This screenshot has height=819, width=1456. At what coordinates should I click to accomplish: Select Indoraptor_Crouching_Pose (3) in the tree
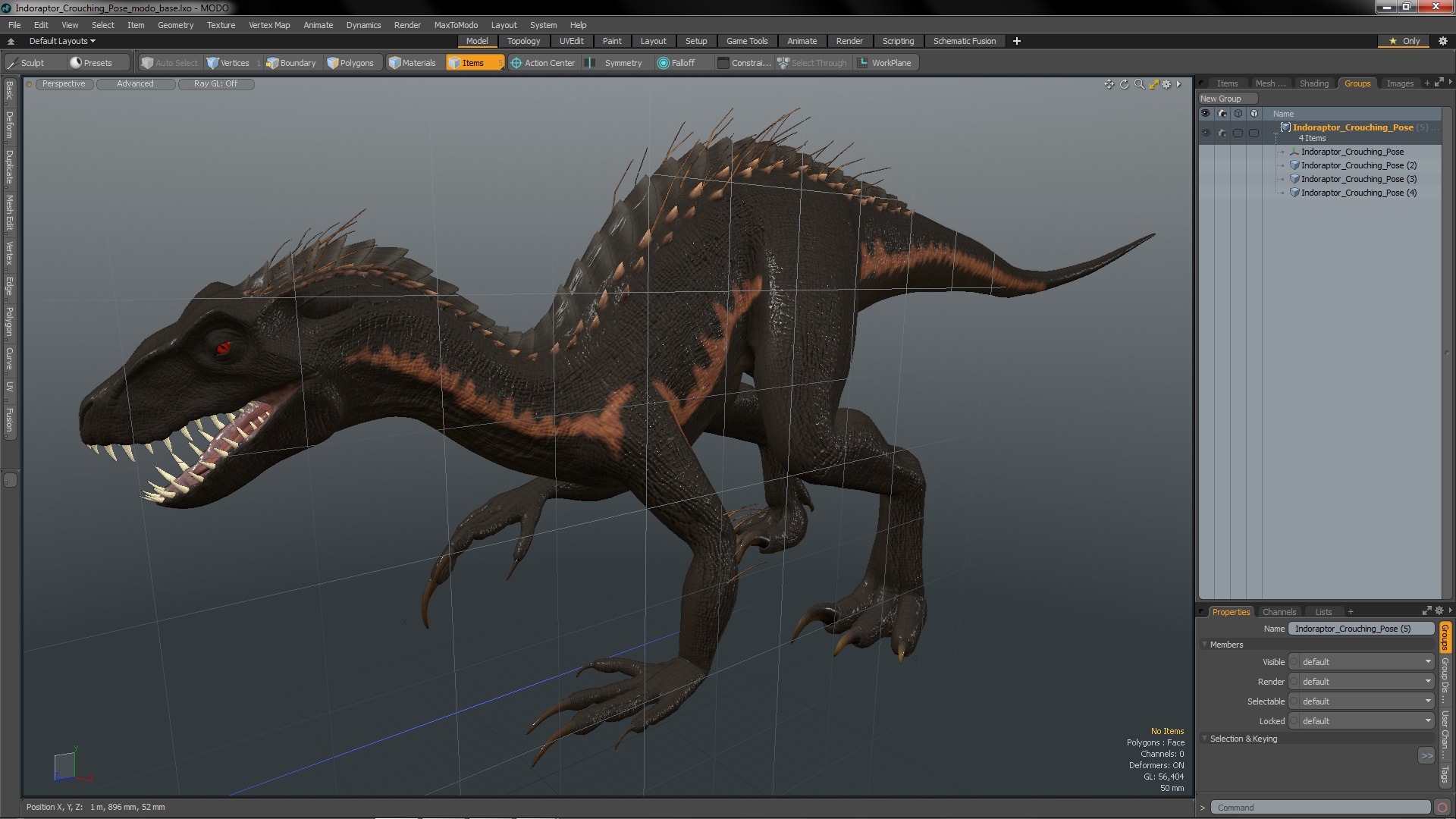pos(1358,179)
